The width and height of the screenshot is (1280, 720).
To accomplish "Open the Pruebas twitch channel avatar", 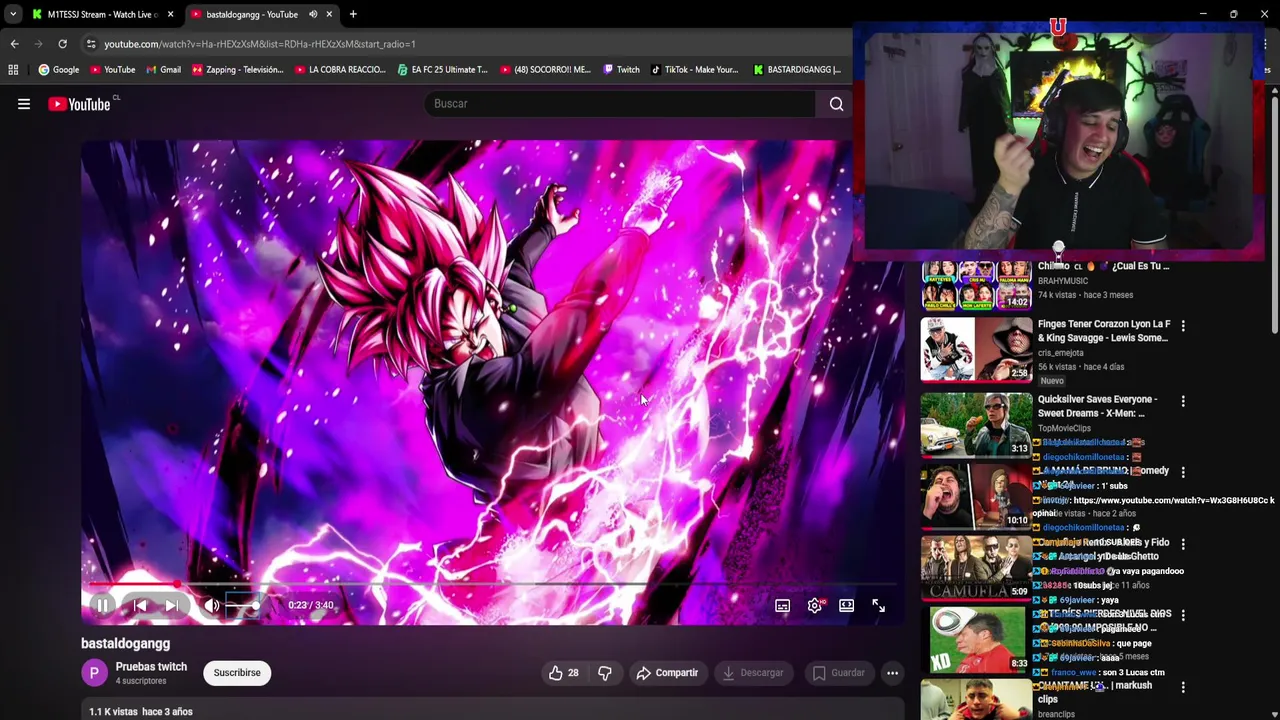I will click(94, 673).
